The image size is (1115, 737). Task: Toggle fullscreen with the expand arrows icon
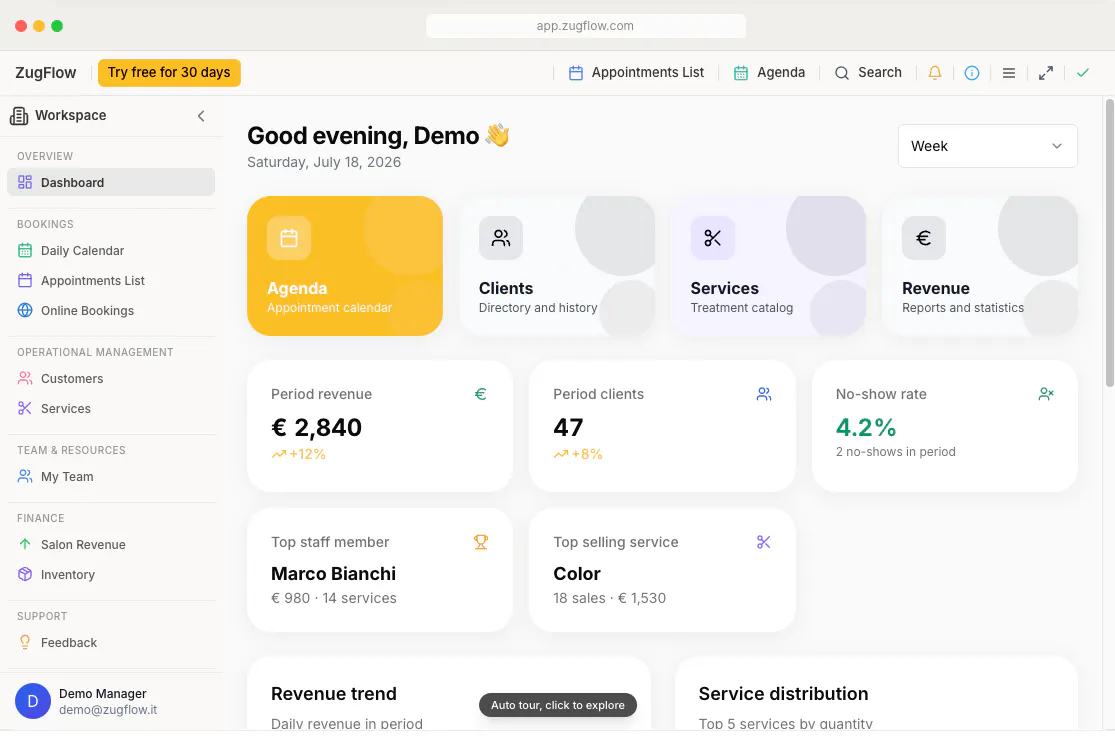coord(1045,73)
